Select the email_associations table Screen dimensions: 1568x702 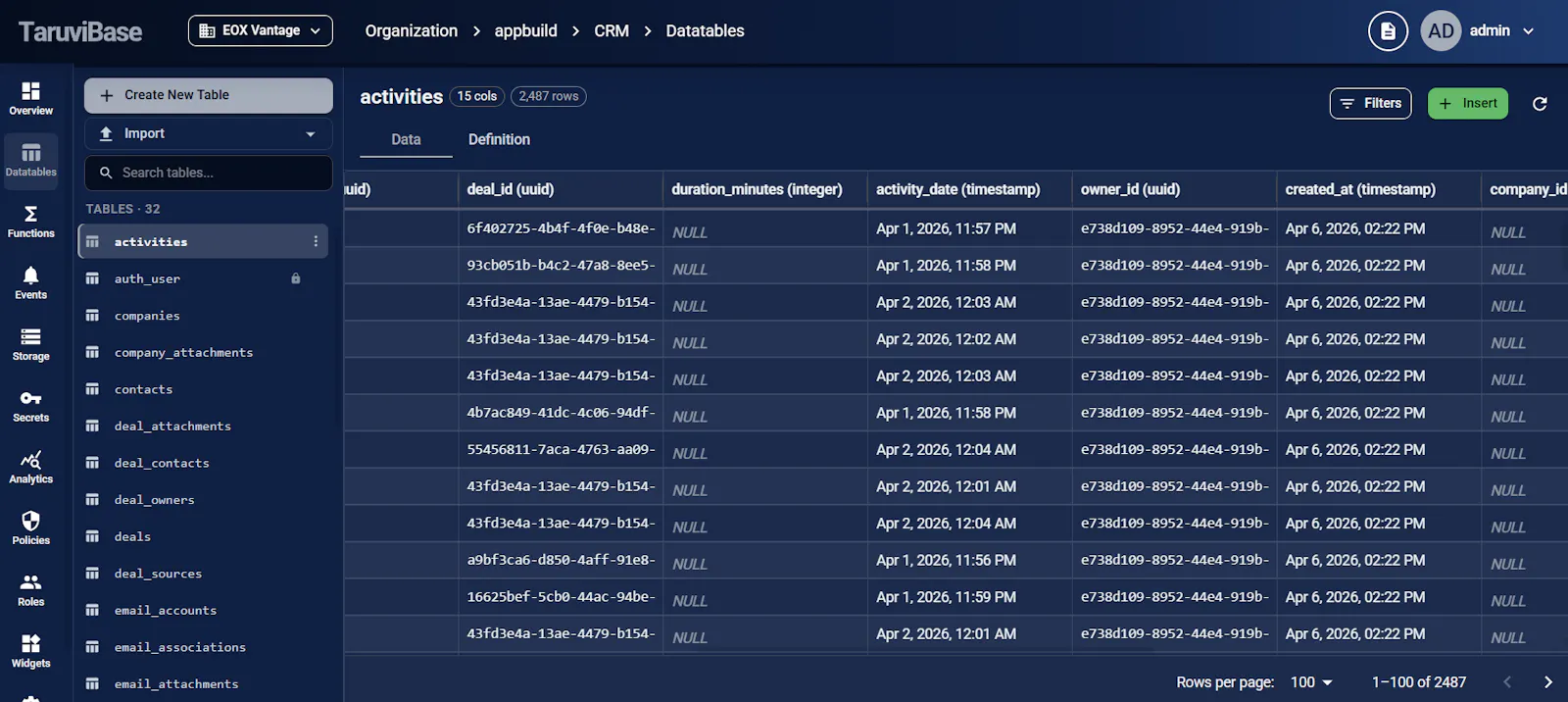[203, 647]
